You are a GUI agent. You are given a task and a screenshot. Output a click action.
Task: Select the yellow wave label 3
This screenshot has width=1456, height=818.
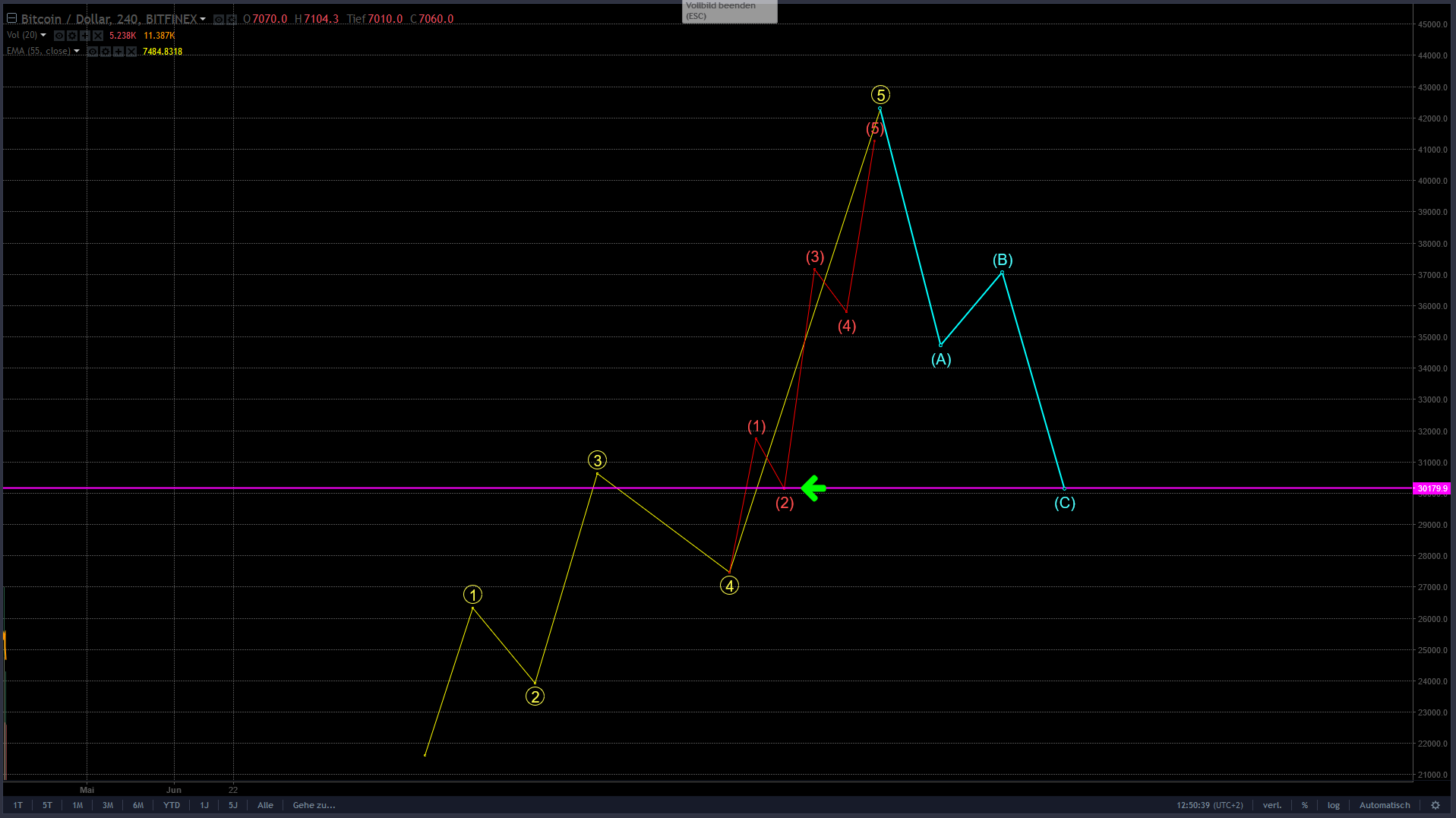click(x=597, y=460)
